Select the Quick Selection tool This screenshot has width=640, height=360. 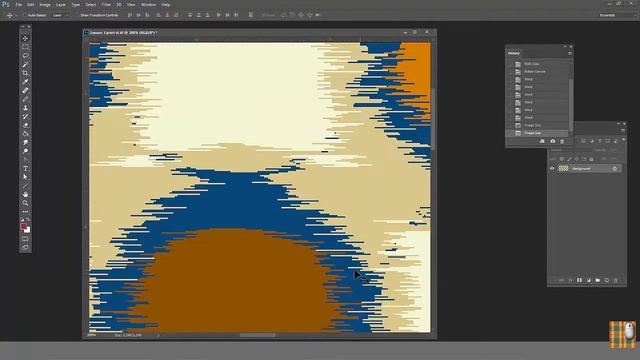coord(25,64)
